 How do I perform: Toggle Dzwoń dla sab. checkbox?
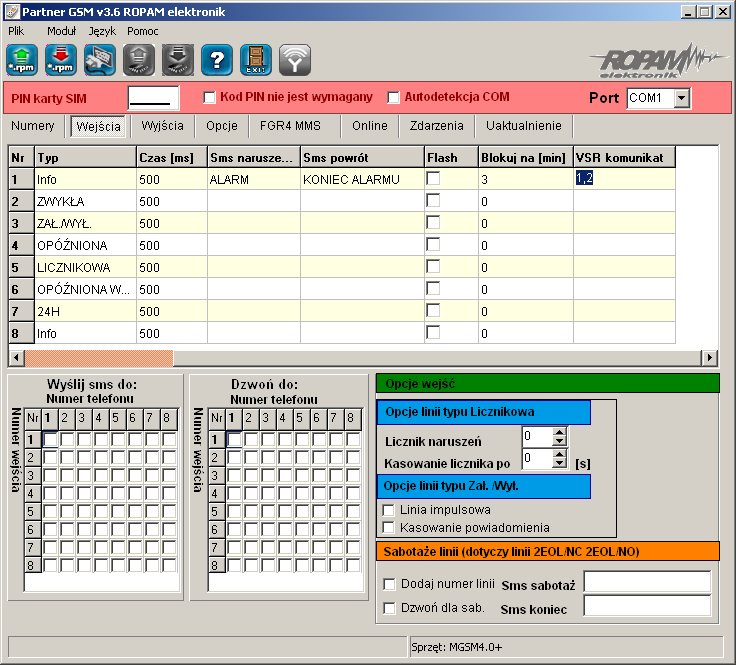point(389,609)
